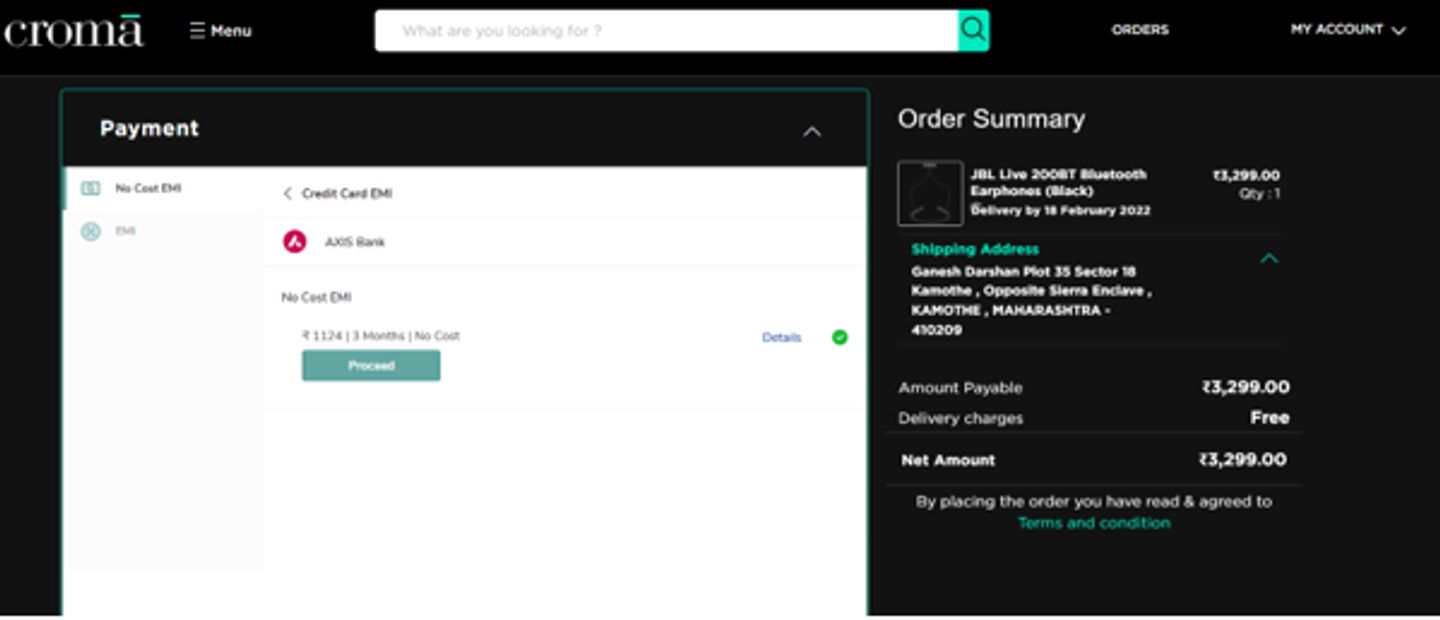
Task: Click the Credit Card EMI heading text
Action: pos(347,194)
